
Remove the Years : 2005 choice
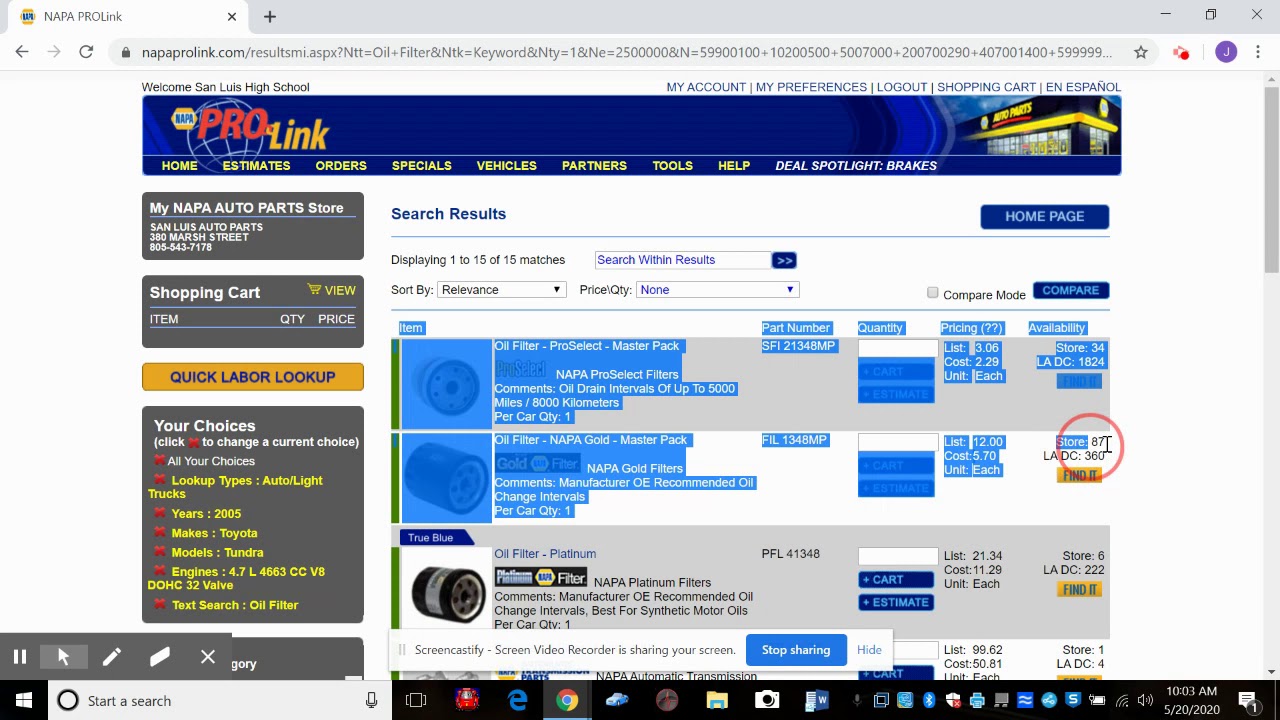[x=159, y=513]
